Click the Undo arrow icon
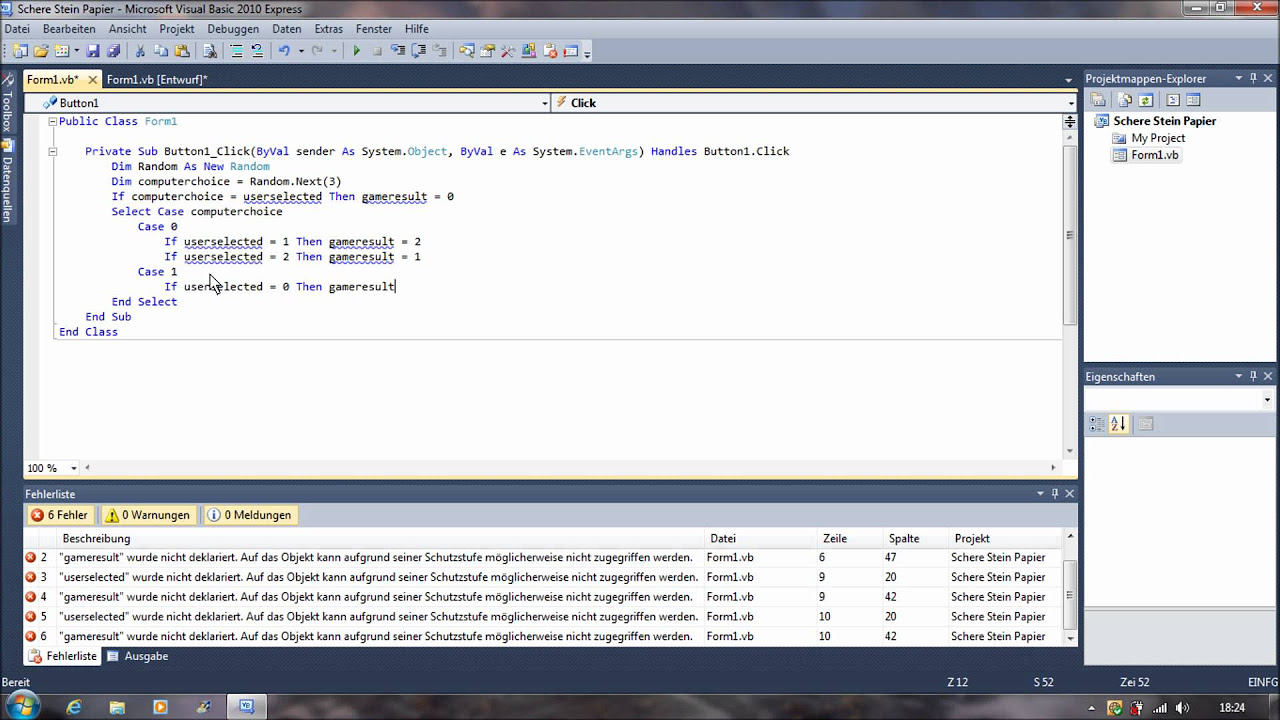Image resolution: width=1280 pixels, height=720 pixels. (284, 51)
